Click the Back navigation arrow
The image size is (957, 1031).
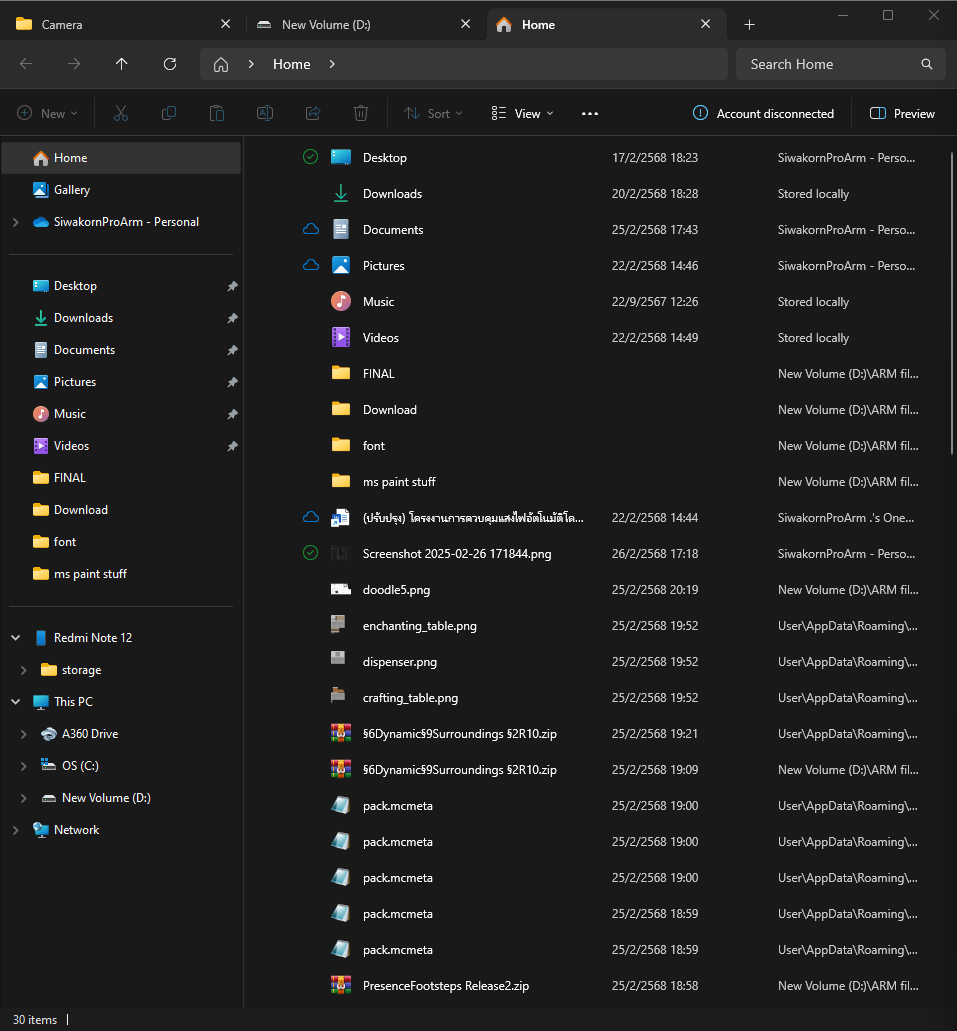click(26, 64)
